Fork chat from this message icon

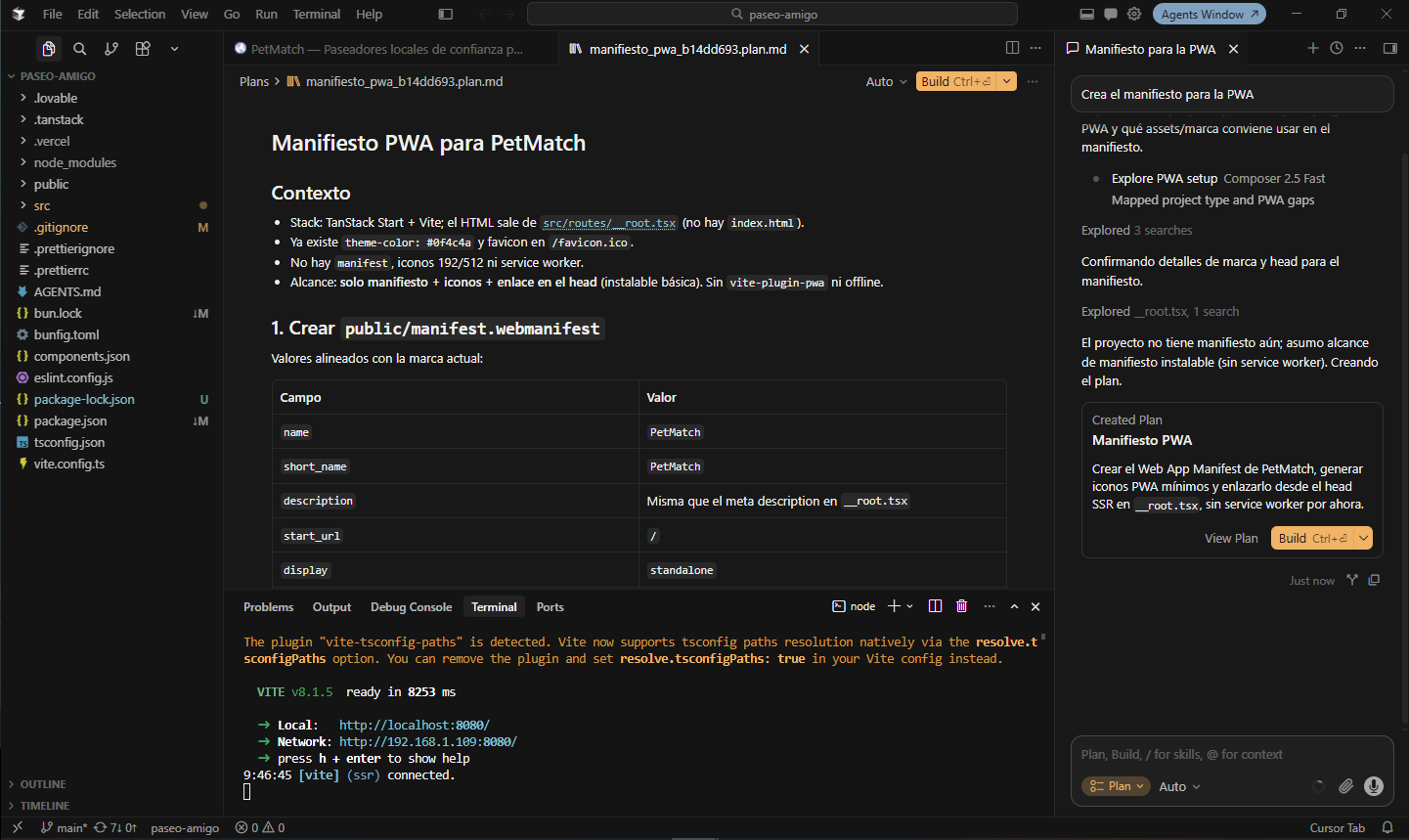click(x=1352, y=580)
